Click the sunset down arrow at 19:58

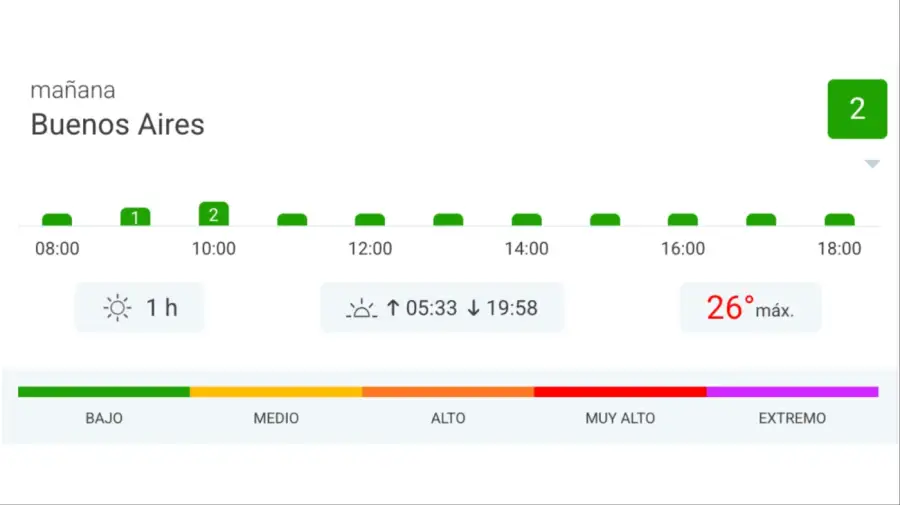[474, 308]
